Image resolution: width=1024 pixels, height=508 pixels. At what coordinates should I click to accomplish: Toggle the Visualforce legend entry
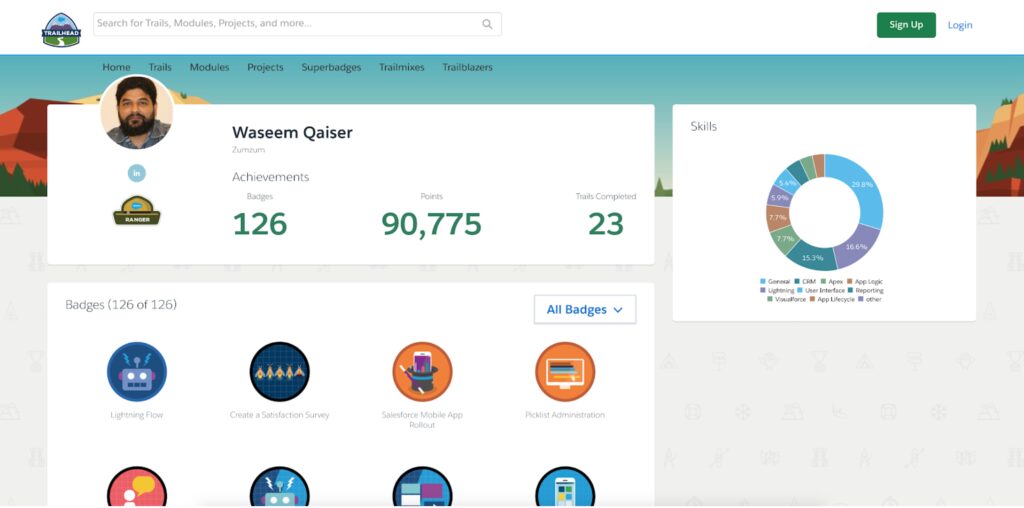tap(786, 299)
